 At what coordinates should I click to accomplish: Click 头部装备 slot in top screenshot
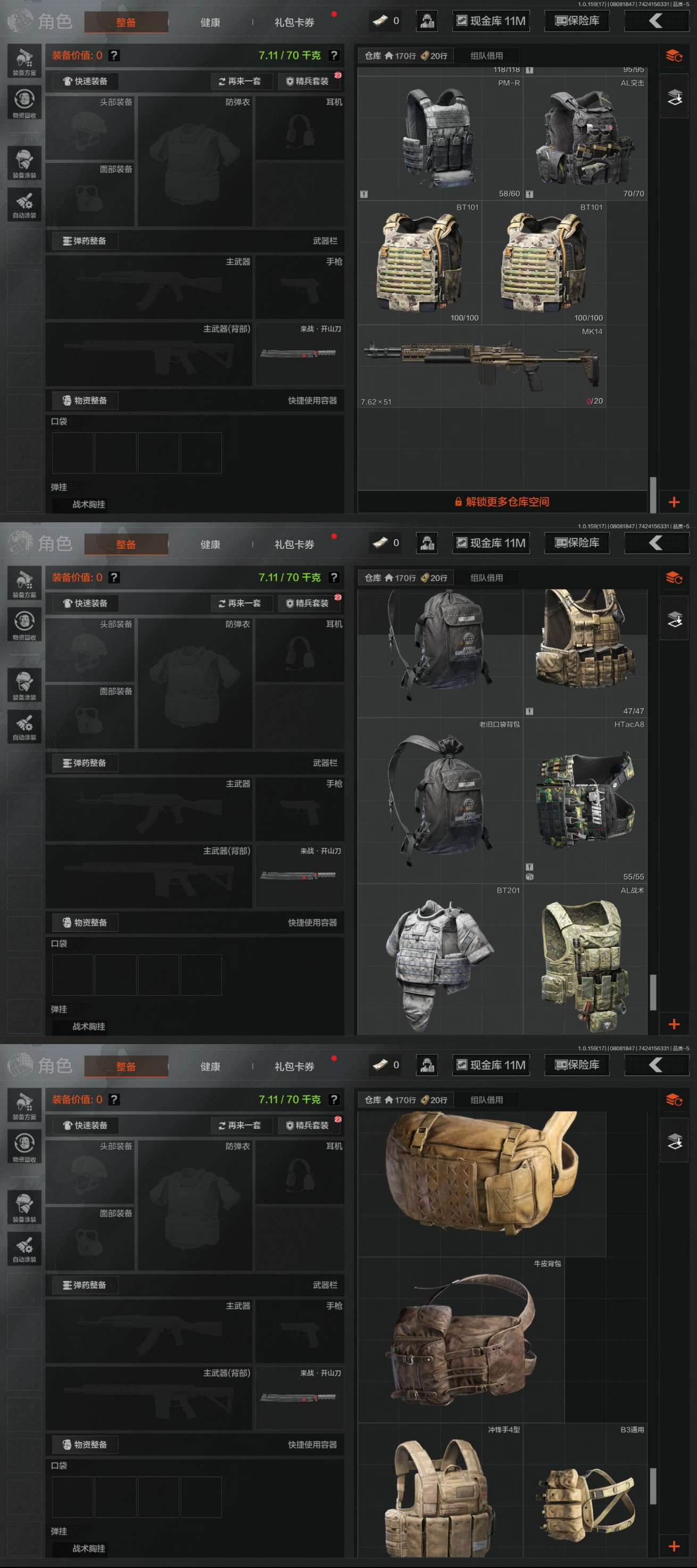pyautogui.click(x=89, y=127)
